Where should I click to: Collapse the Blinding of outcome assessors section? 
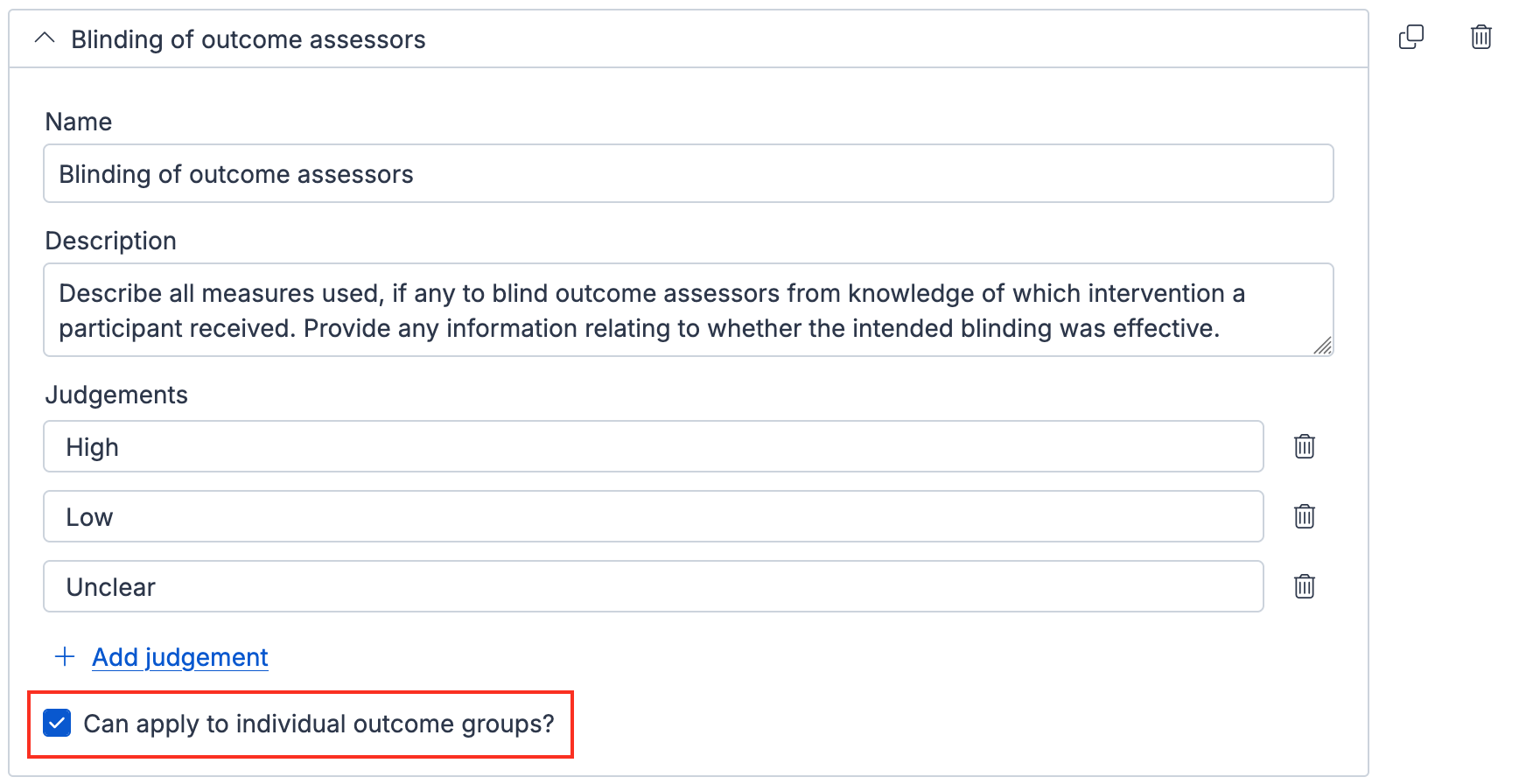pos(45,38)
